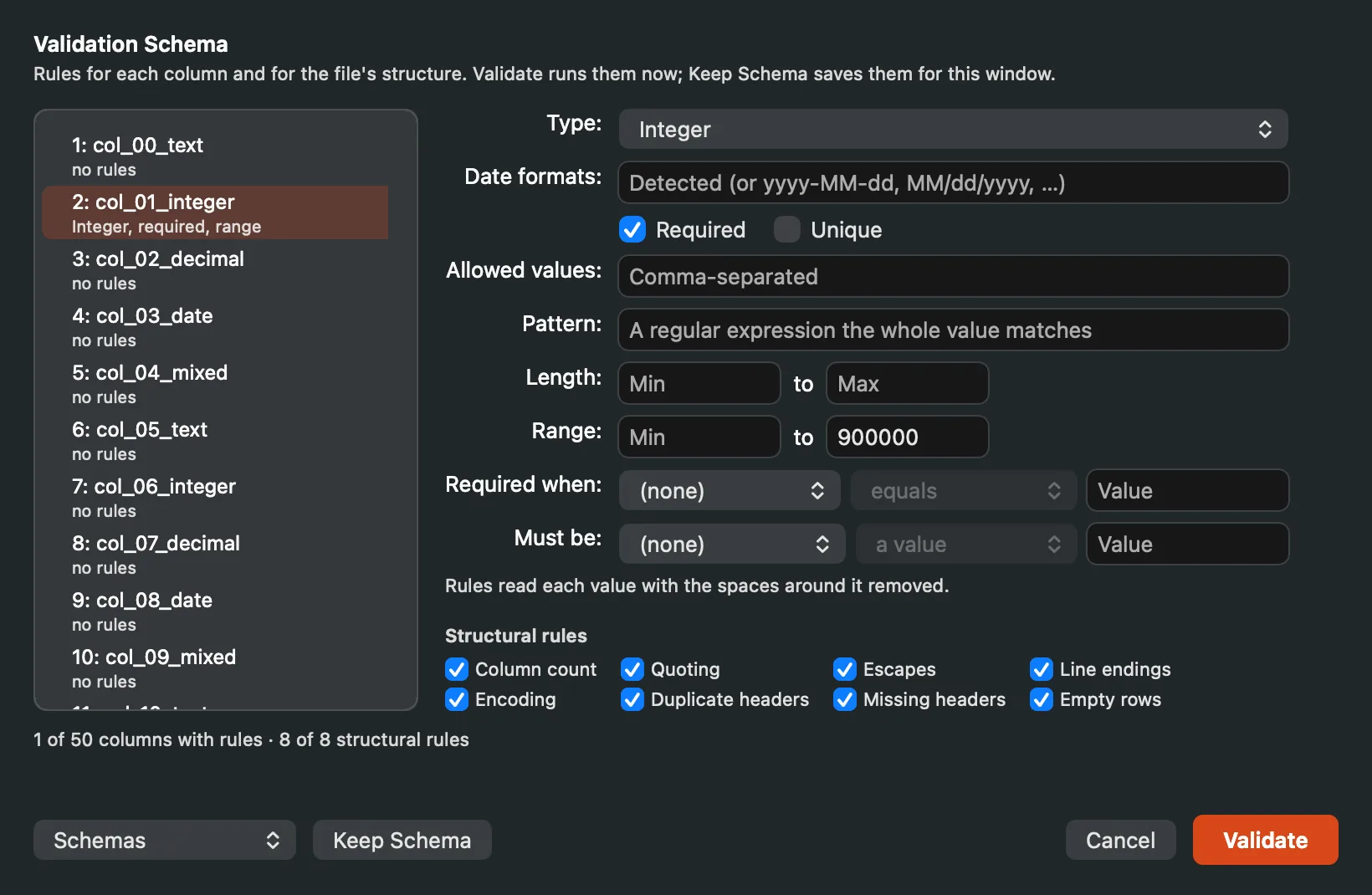Focus the Date formats input field
The height and width of the screenshot is (895, 1372).
pos(953,183)
